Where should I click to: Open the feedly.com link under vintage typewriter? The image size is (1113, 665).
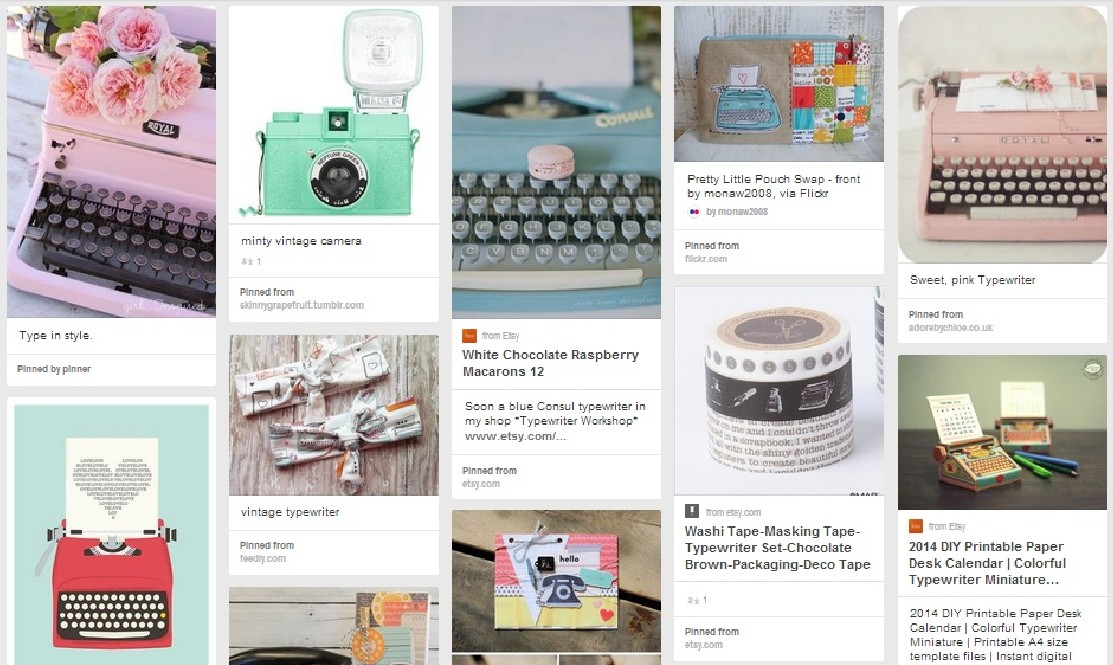(x=263, y=559)
